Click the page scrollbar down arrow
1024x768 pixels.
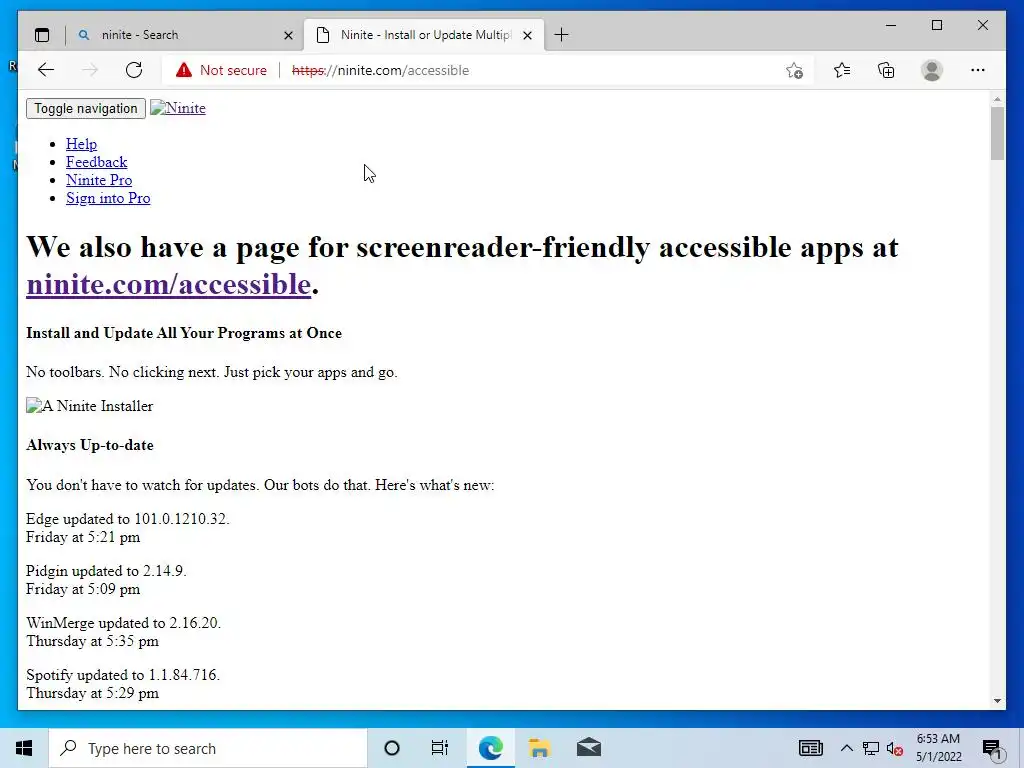(997, 701)
